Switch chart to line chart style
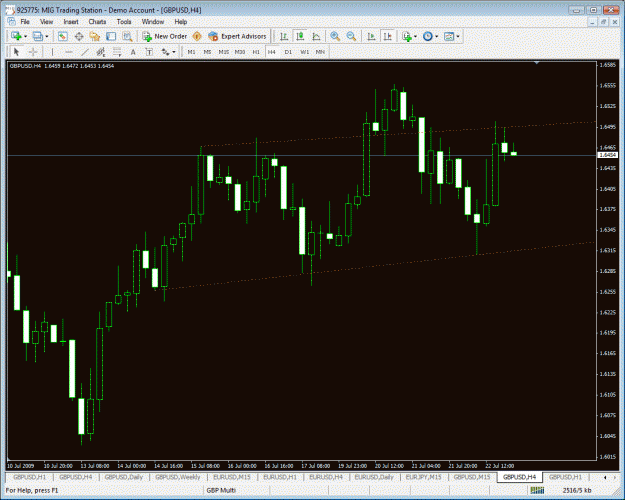The height and width of the screenshot is (500, 625). [316, 37]
